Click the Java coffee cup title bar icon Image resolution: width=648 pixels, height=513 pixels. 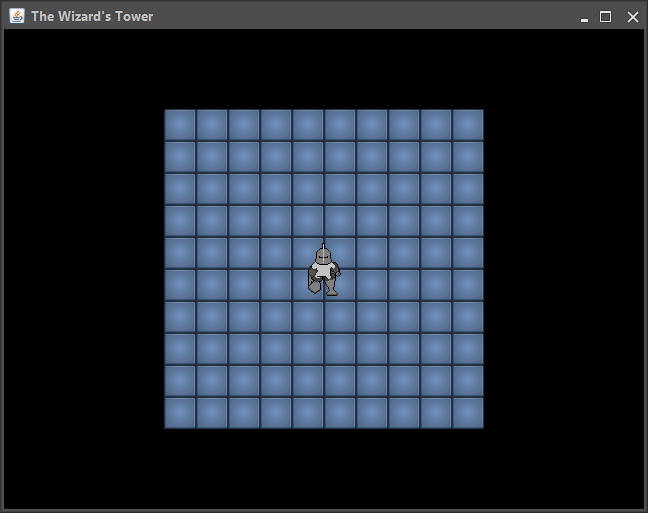(x=17, y=16)
